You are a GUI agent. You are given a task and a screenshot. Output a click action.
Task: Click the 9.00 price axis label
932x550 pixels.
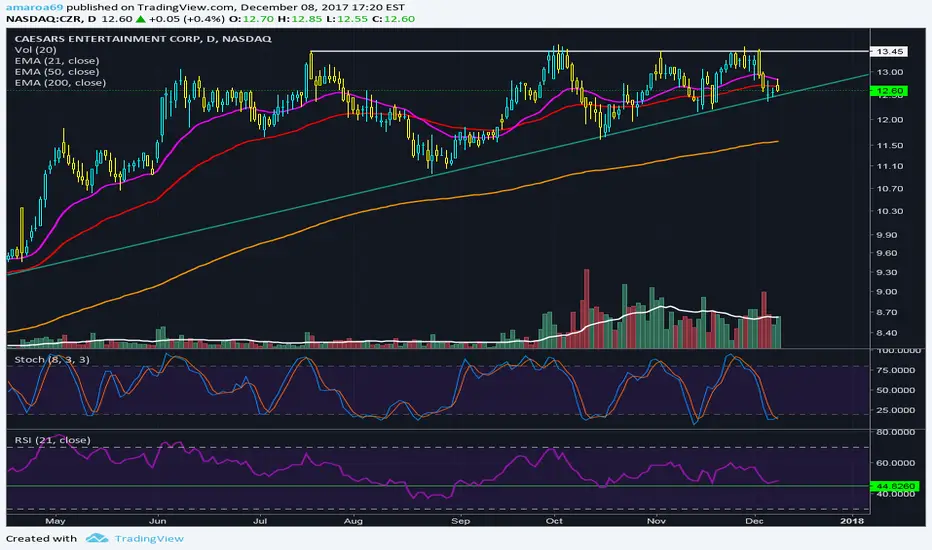click(x=886, y=292)
